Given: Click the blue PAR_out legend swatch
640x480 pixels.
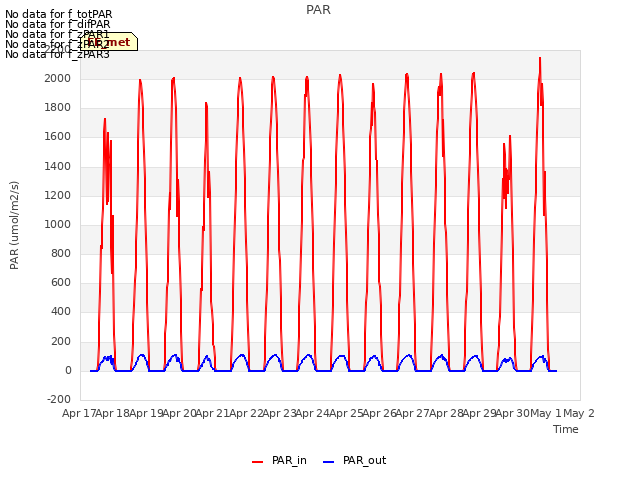Looking at the screenshot, I should [x=329, y=462].
